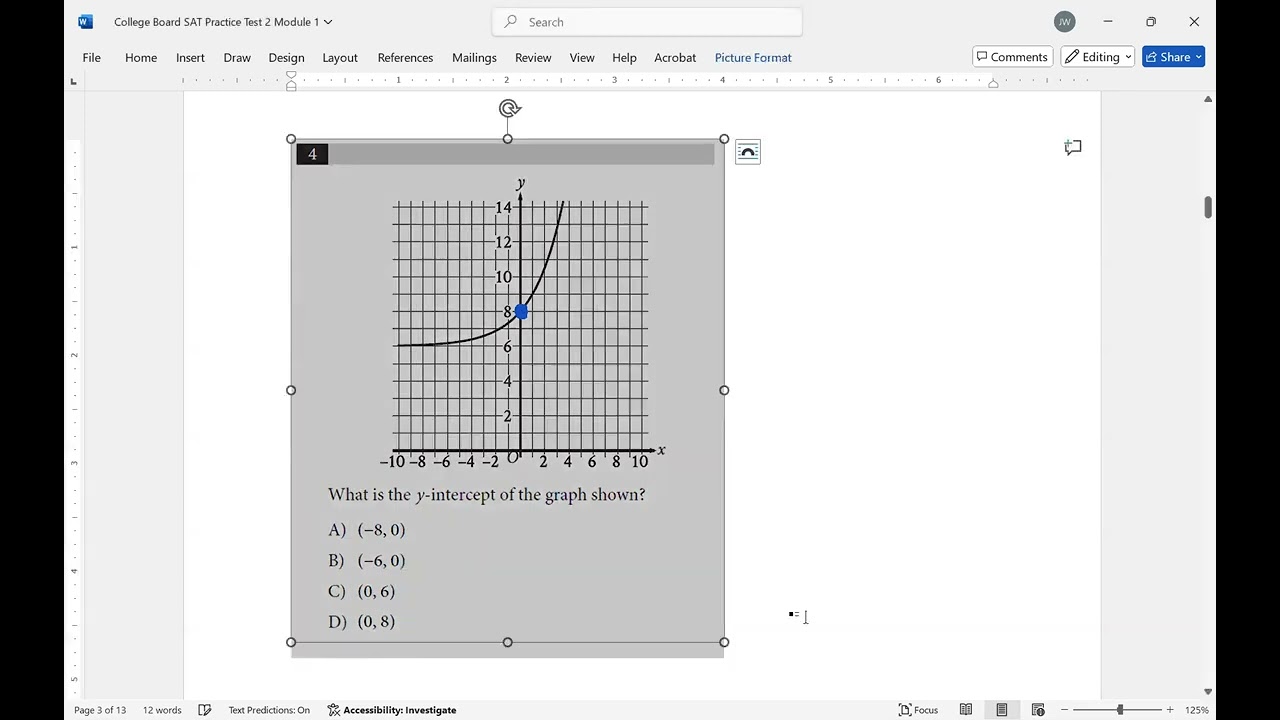Open the Editing mode dropdown

tap(1098, 57)
